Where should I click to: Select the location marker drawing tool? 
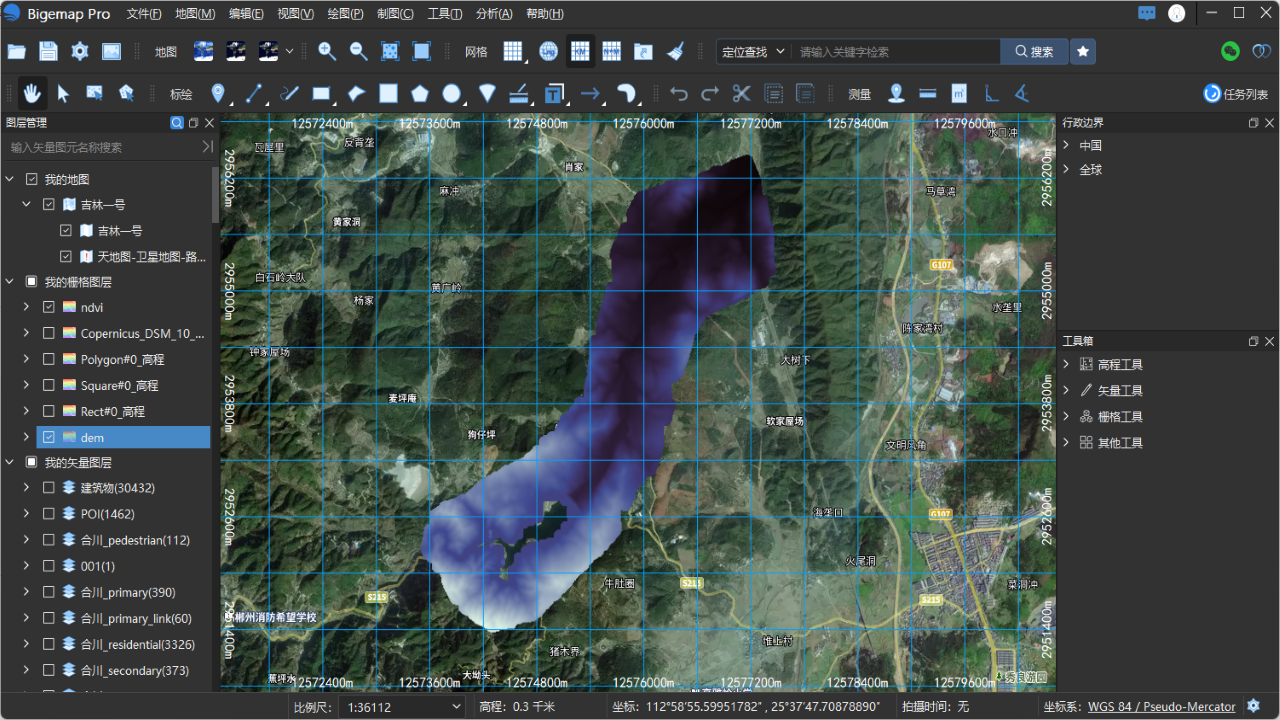pos(217,93)
